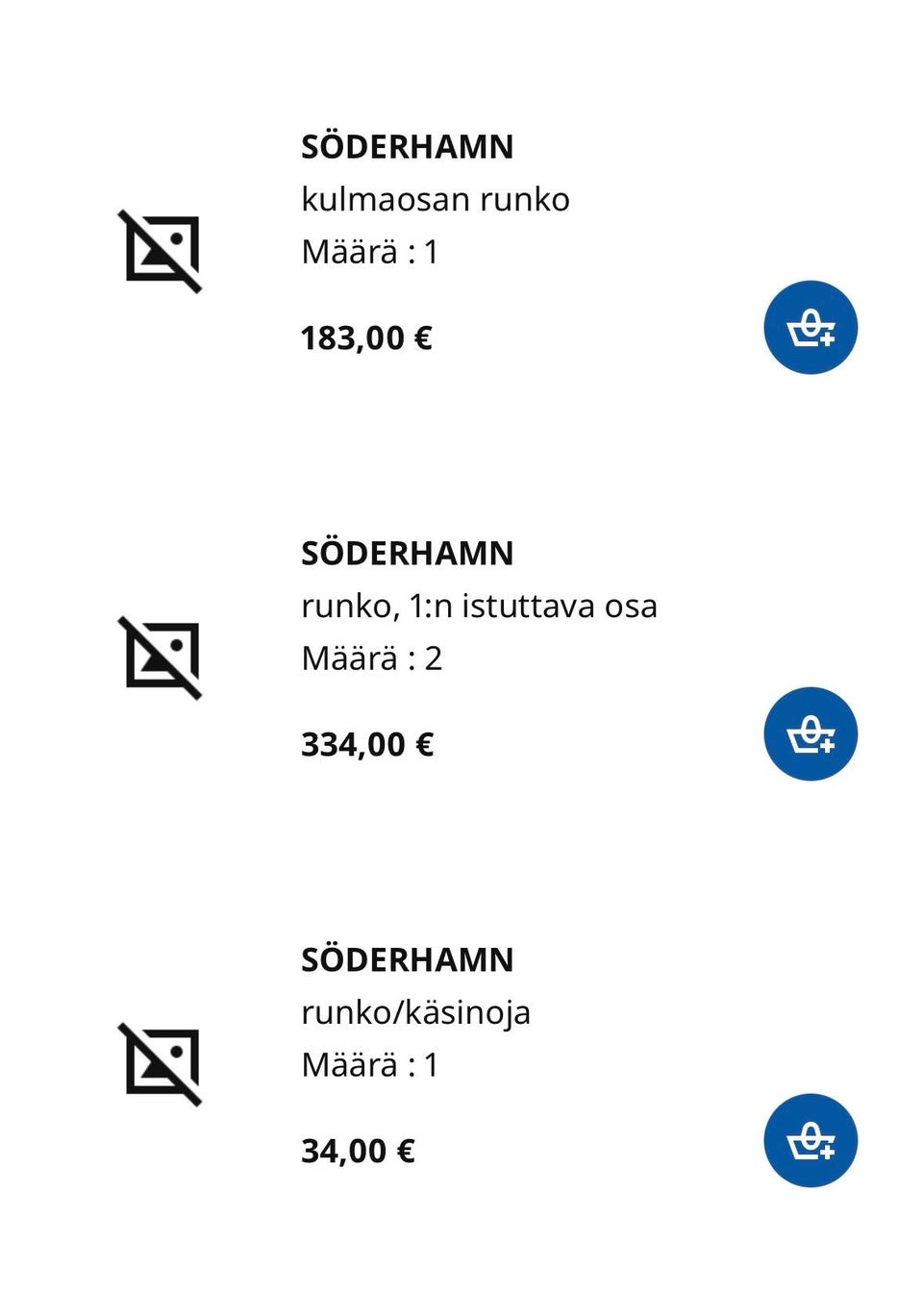Click the SÖDERHAMN heading above runko, 1:n istuttava osa
Screen dimensions: 923x1316
tap(407, 554)
